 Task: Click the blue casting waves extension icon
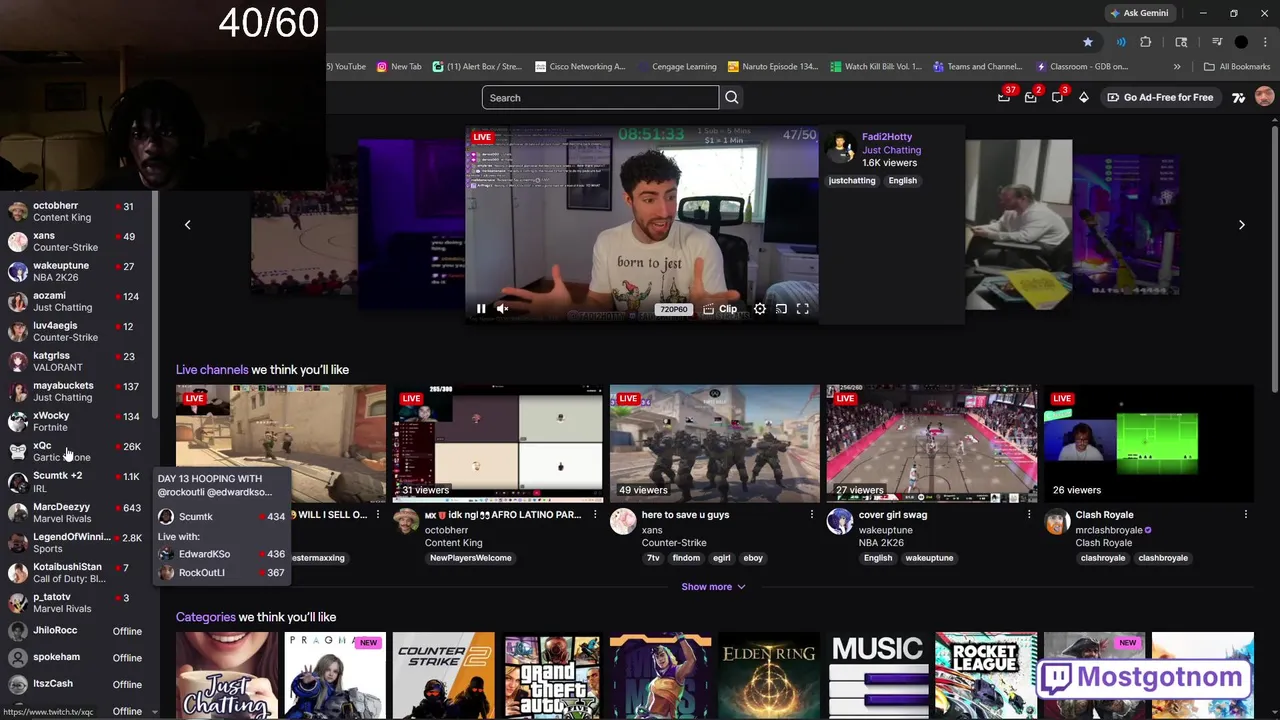[x=1121, y=42]
